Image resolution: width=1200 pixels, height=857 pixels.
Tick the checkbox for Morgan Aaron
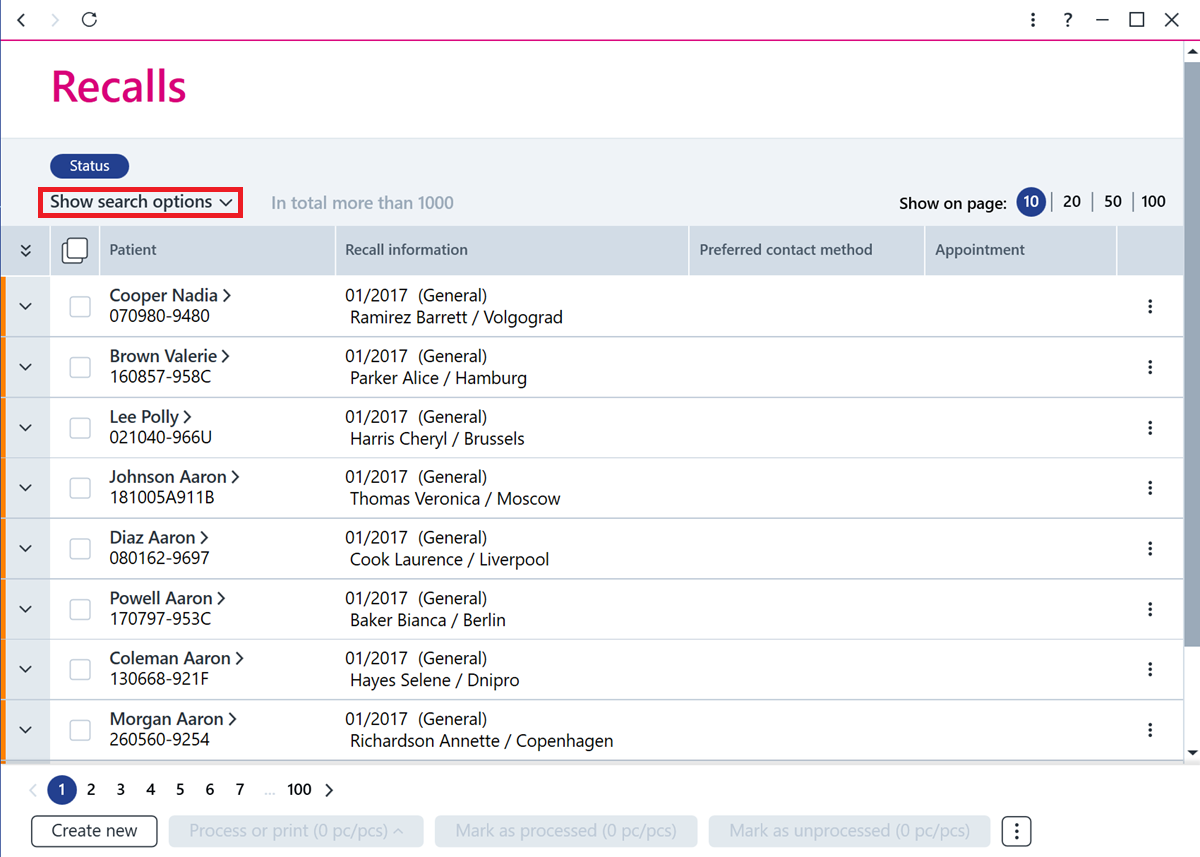(80, 730)
